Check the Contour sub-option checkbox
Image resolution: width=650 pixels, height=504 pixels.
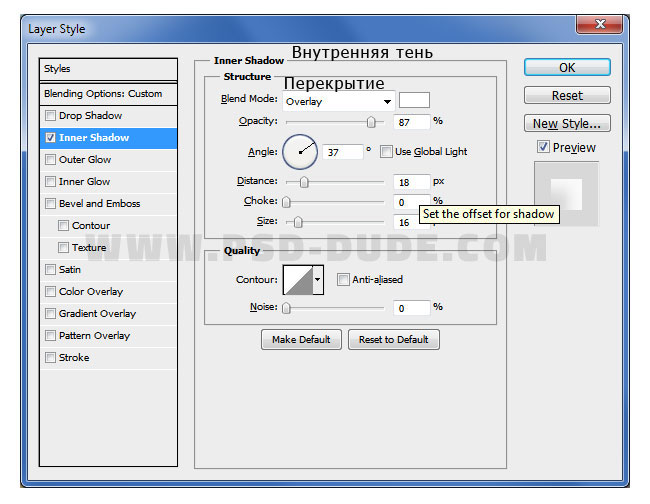pyautogui.click(x=63, y=225)
